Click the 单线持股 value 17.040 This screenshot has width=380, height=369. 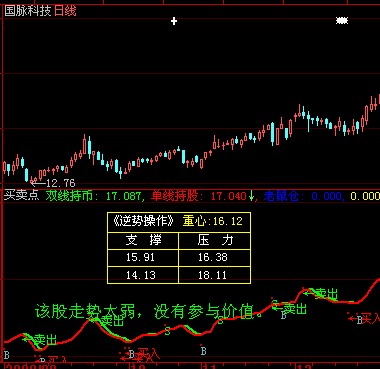(x=228, y=196)
